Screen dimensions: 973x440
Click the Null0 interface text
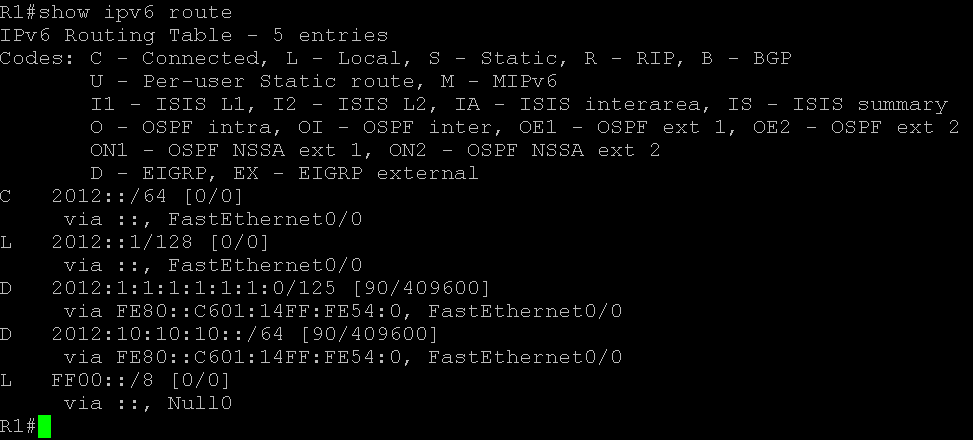pyautogui.click(x=200, y=403)
